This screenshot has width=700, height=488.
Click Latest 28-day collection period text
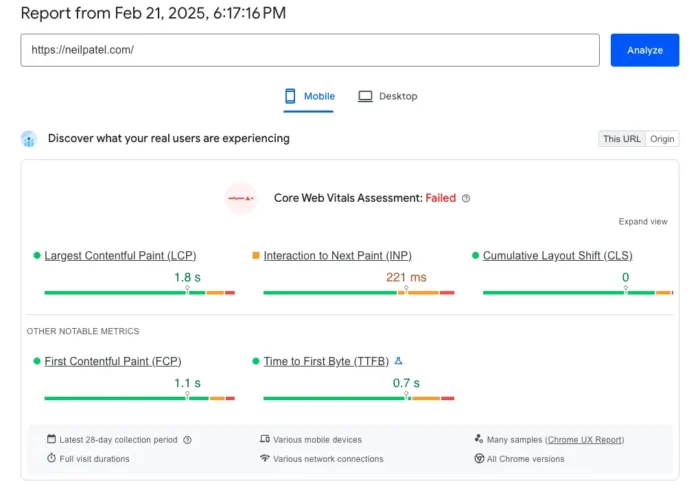pos(118,440)
